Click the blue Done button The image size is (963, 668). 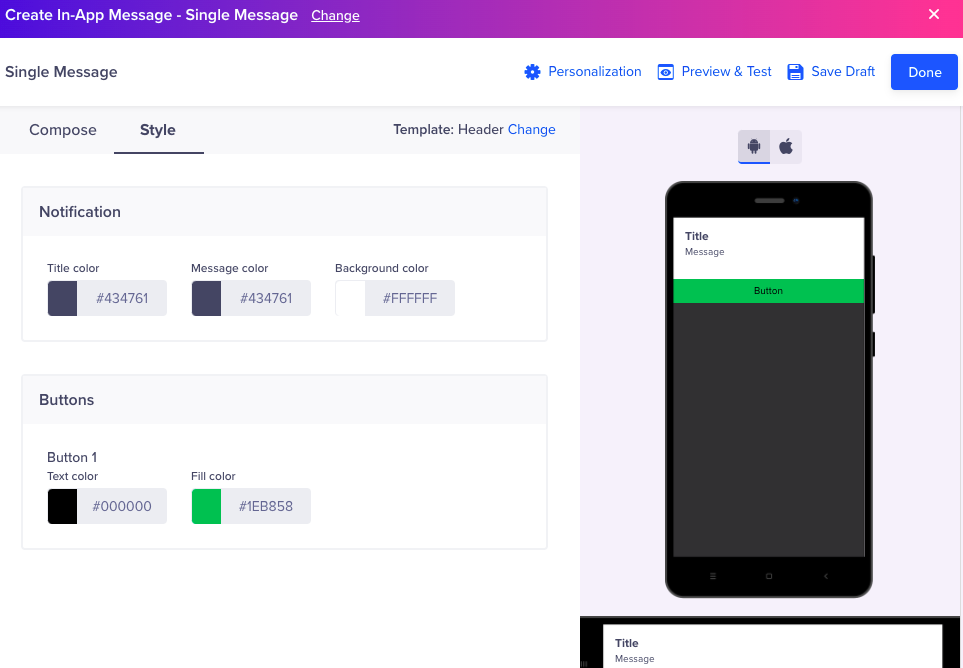click(x=924, y=72)
